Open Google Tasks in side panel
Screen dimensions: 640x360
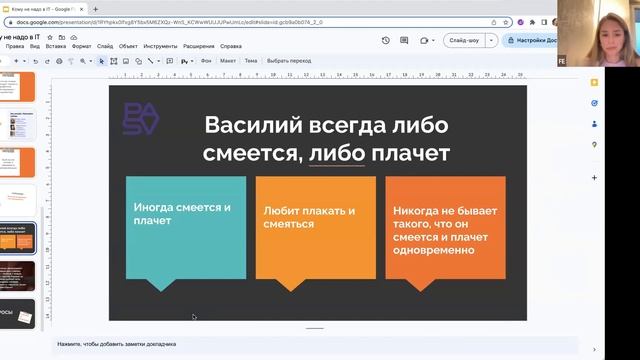point(594,103)
